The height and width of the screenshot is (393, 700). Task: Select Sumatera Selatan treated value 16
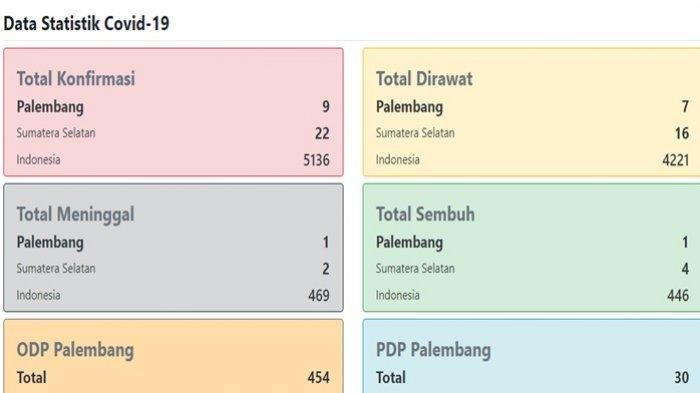coord(682,133)
